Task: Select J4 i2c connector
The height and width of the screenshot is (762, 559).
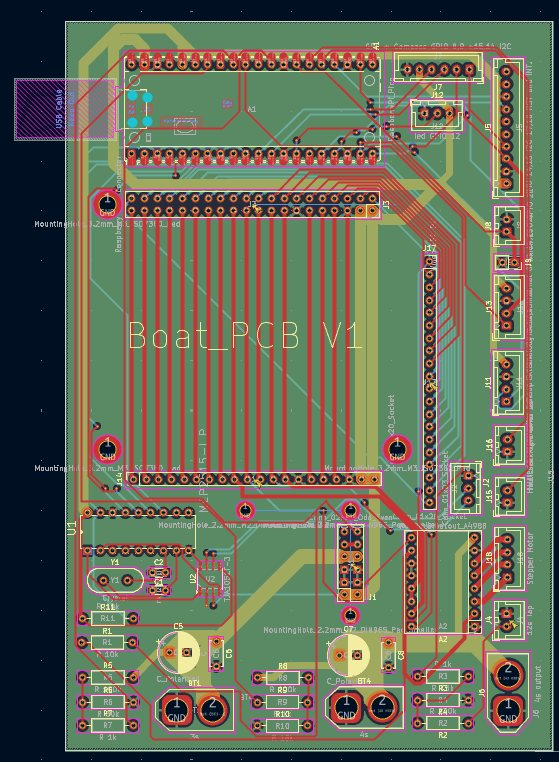Action: tap(508, 620)
